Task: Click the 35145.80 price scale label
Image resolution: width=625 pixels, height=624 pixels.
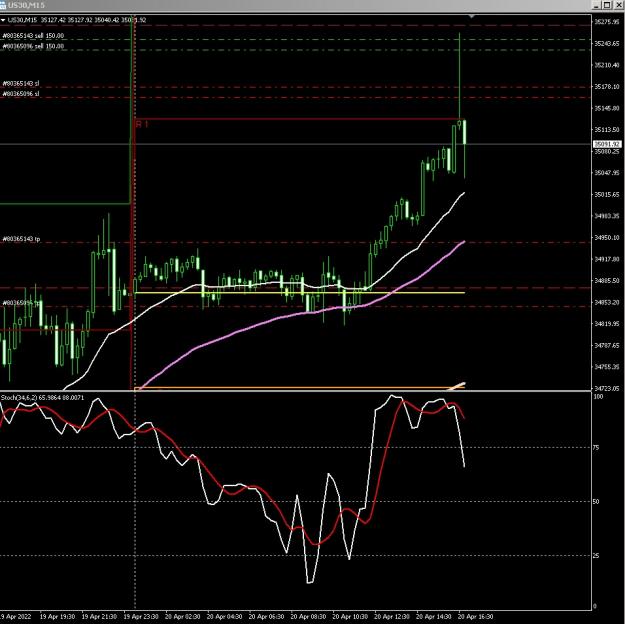Action: [x=607, y=108]
